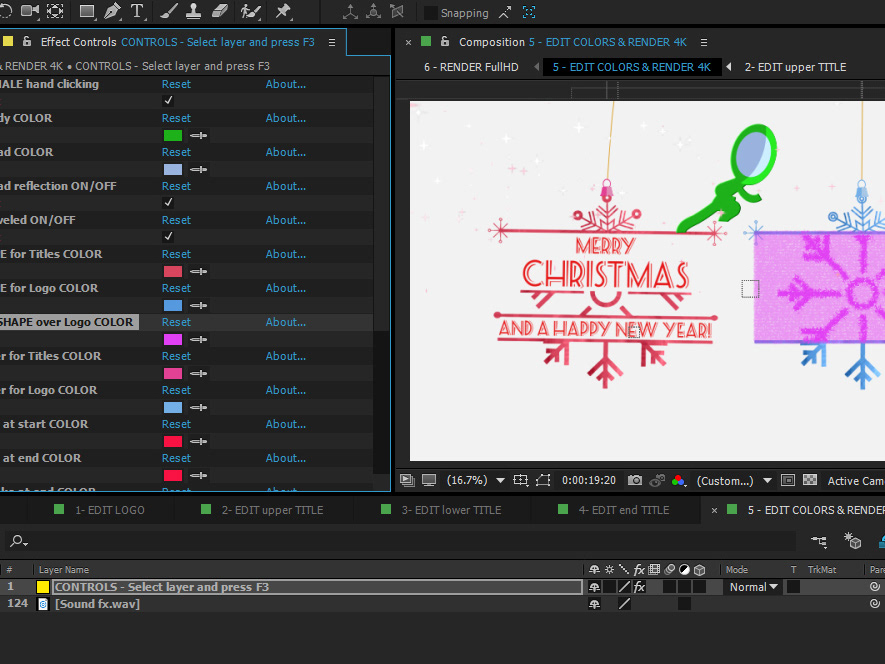This screenshot has width=885, height=664.
Task: Click the Draft 3D icon
Action: click(852, 541)
